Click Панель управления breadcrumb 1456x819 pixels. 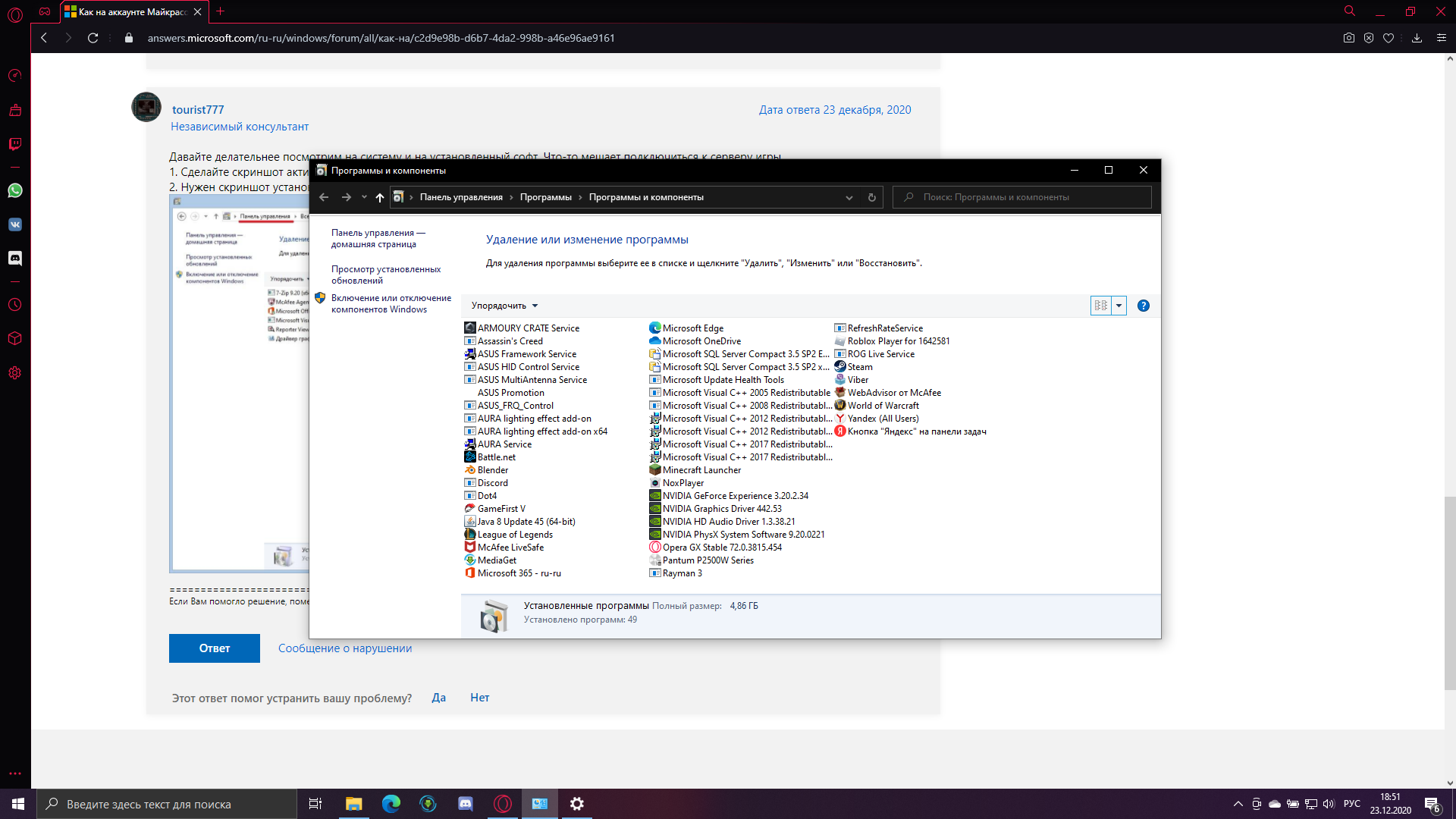(461, 197)
